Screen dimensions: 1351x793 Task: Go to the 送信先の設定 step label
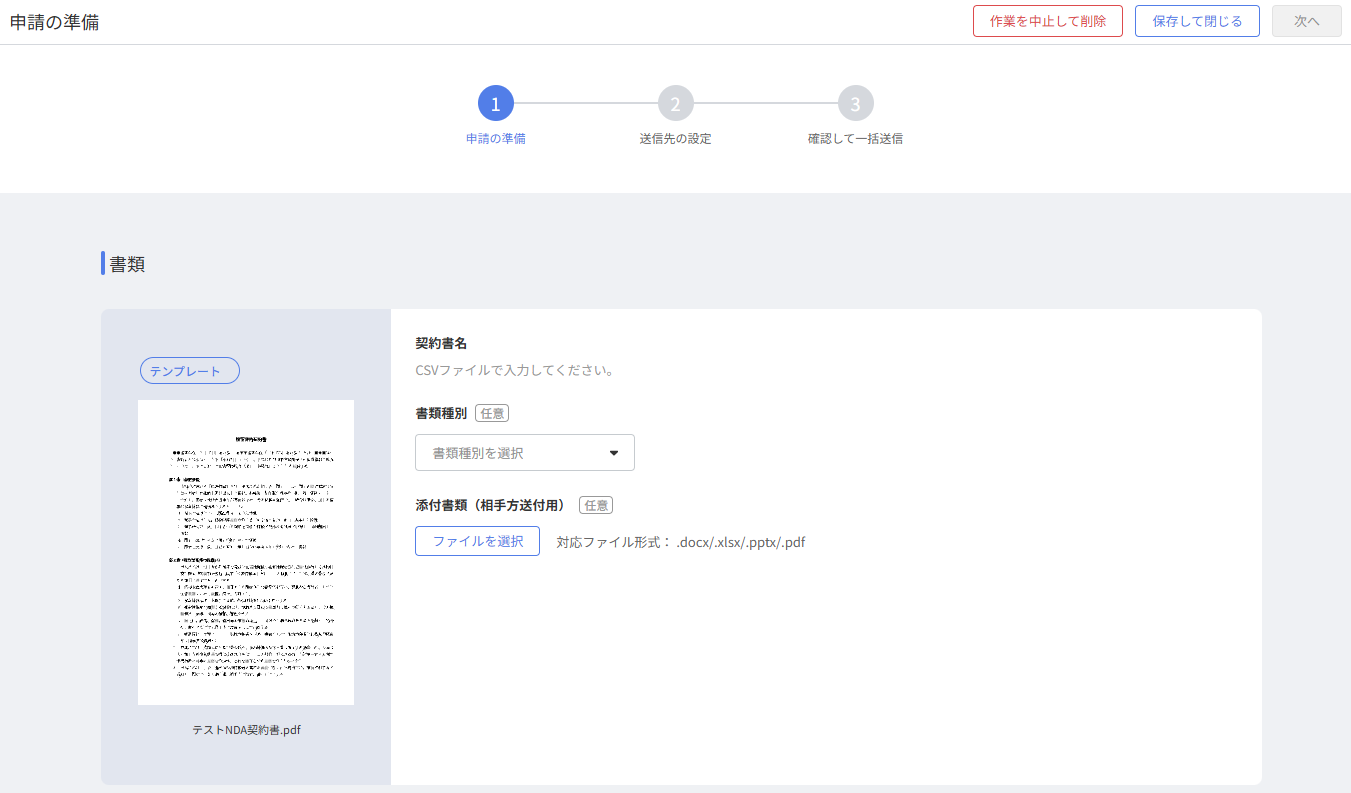[x=675, y=139]
